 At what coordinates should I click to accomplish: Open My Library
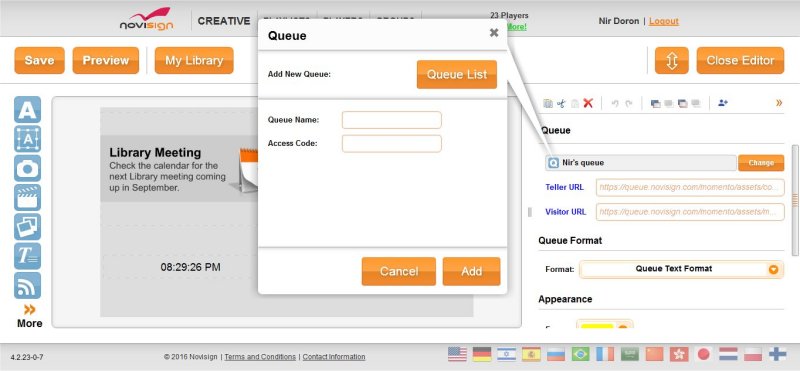(194, 60)
